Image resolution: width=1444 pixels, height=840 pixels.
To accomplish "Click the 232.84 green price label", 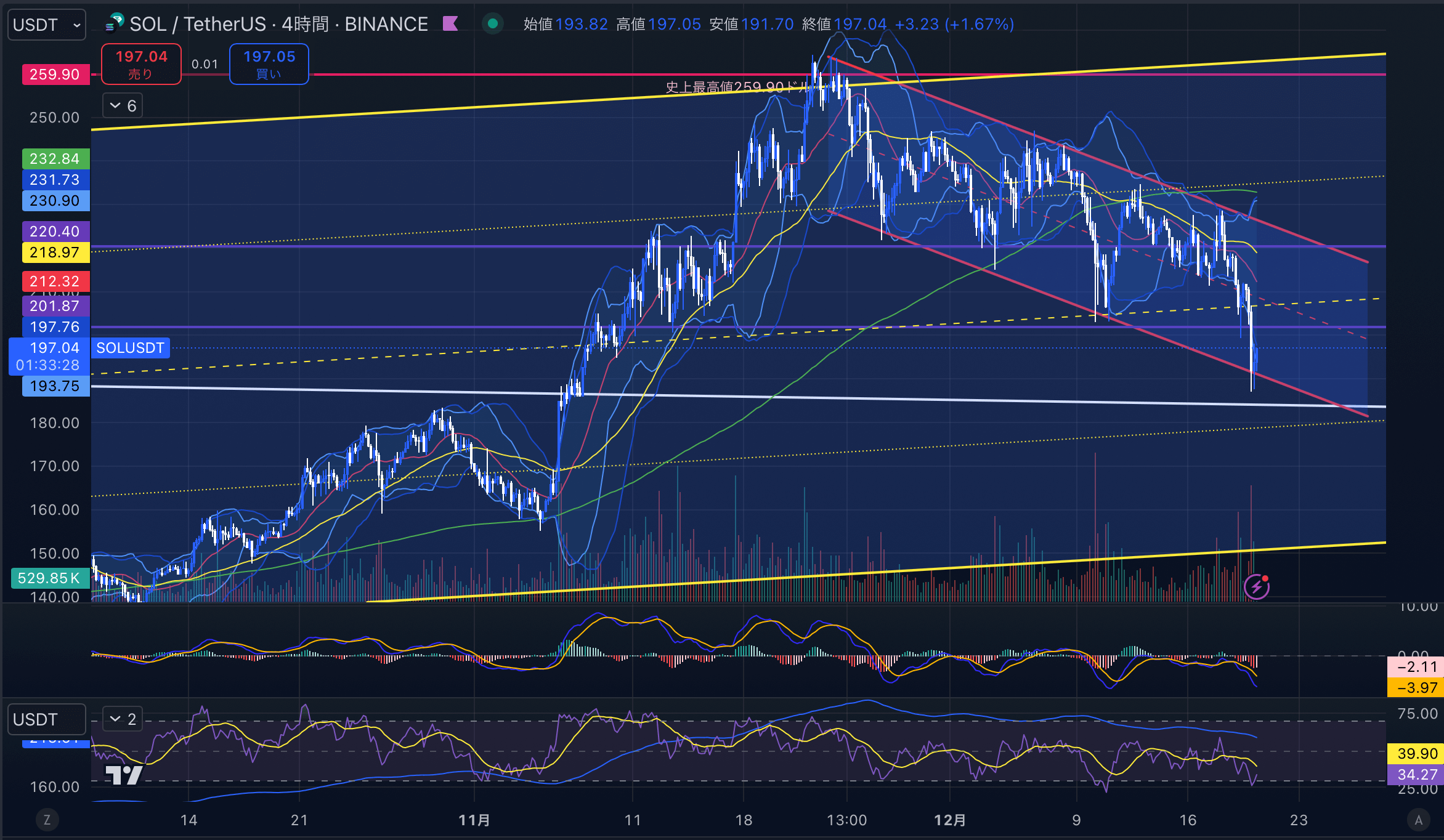I will click(55, 159).
